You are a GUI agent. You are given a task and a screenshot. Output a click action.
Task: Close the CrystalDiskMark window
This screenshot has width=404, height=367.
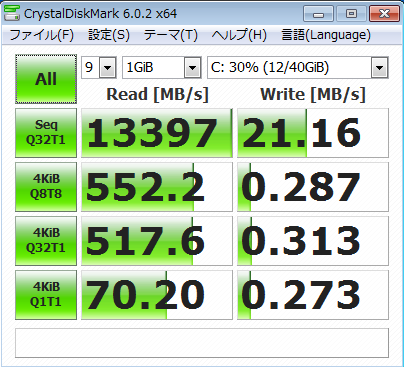384,14
